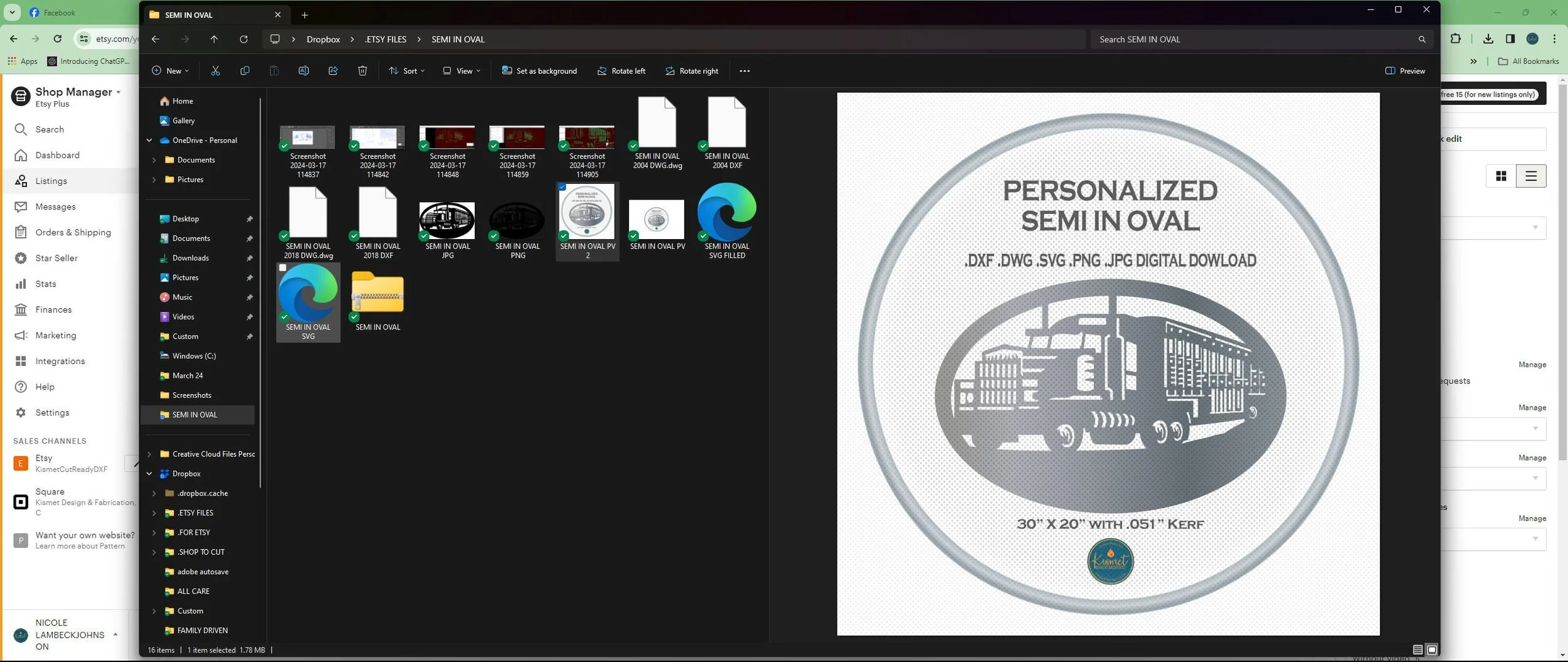The width and height of the screenshot is (1568, 662).
Task: Switch to large thumbnails view icon in status bar
Action: tap(1432, 650)
